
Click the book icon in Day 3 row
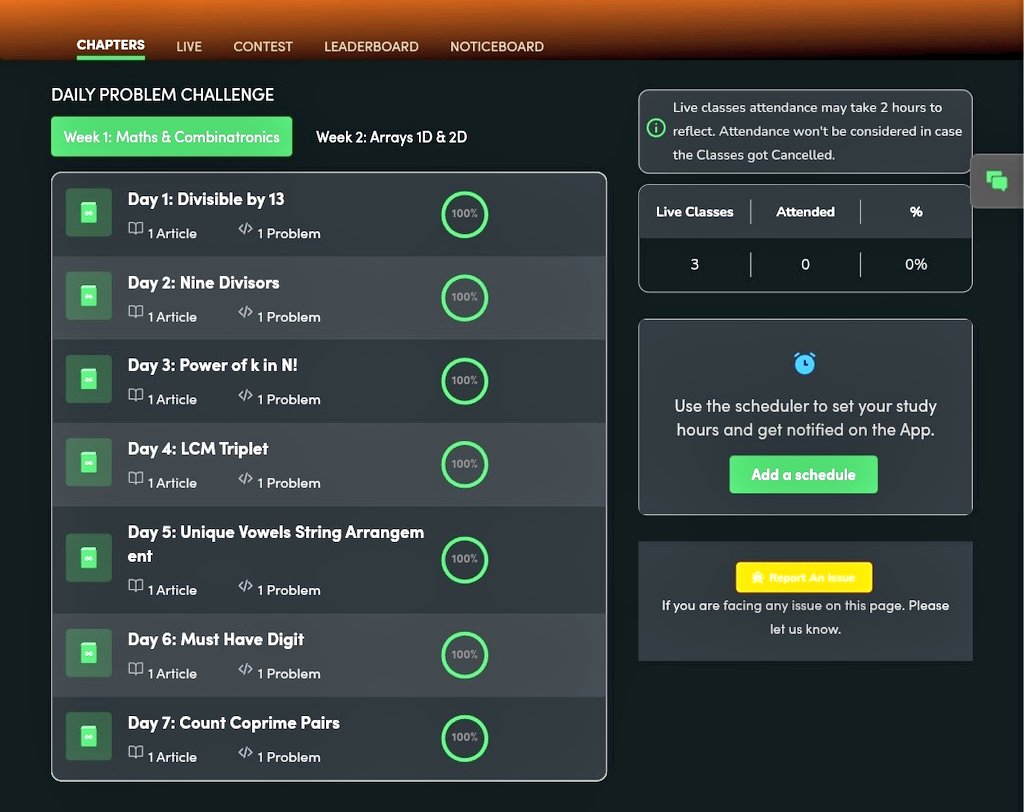(136, 395)
